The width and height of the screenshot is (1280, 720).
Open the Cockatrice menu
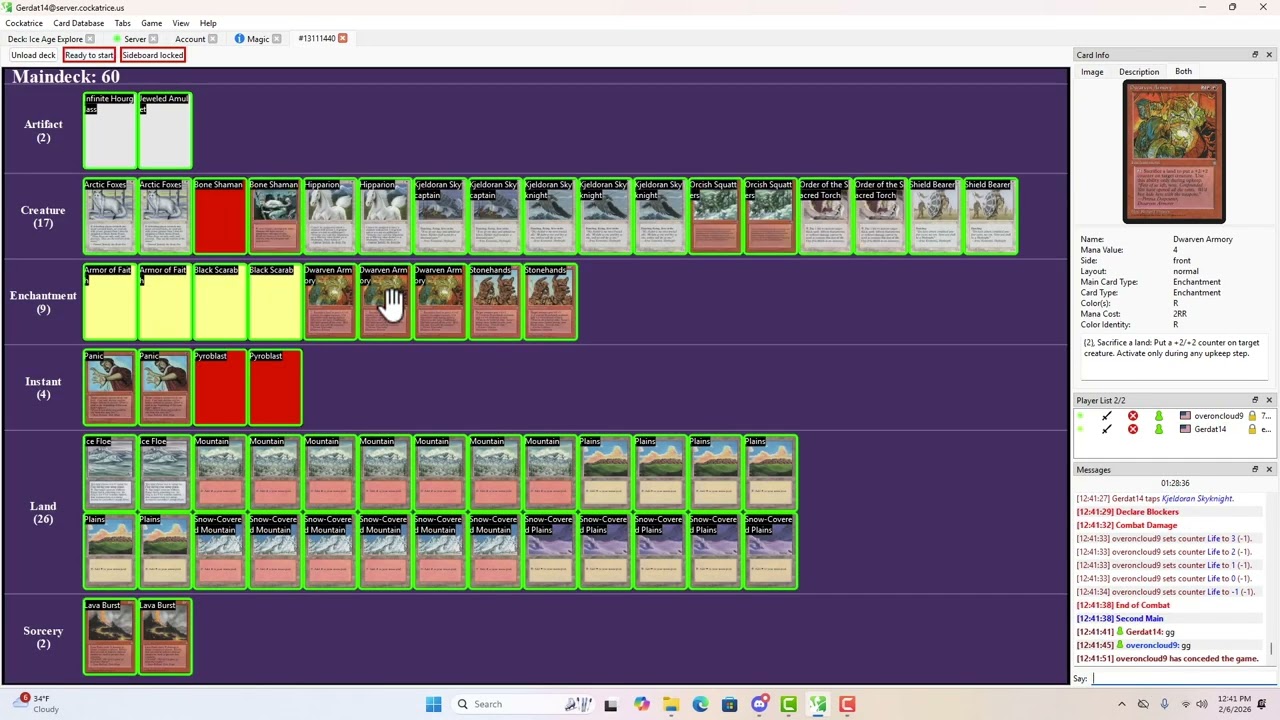click(x=24, y=23)
